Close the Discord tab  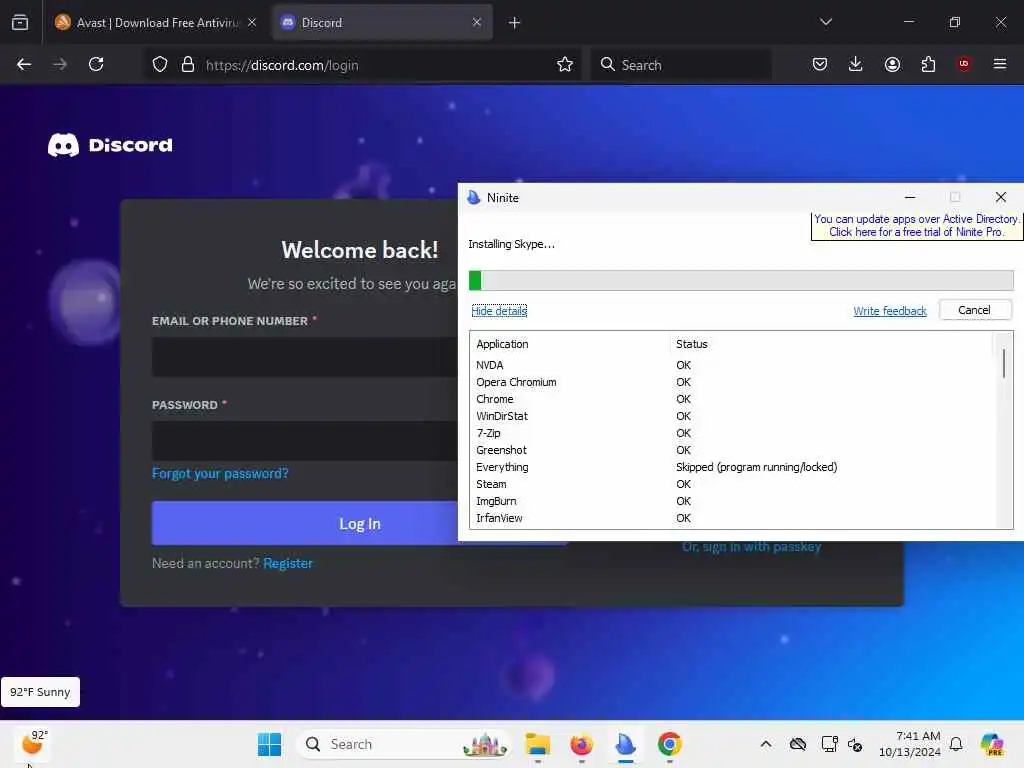point(477,22)
